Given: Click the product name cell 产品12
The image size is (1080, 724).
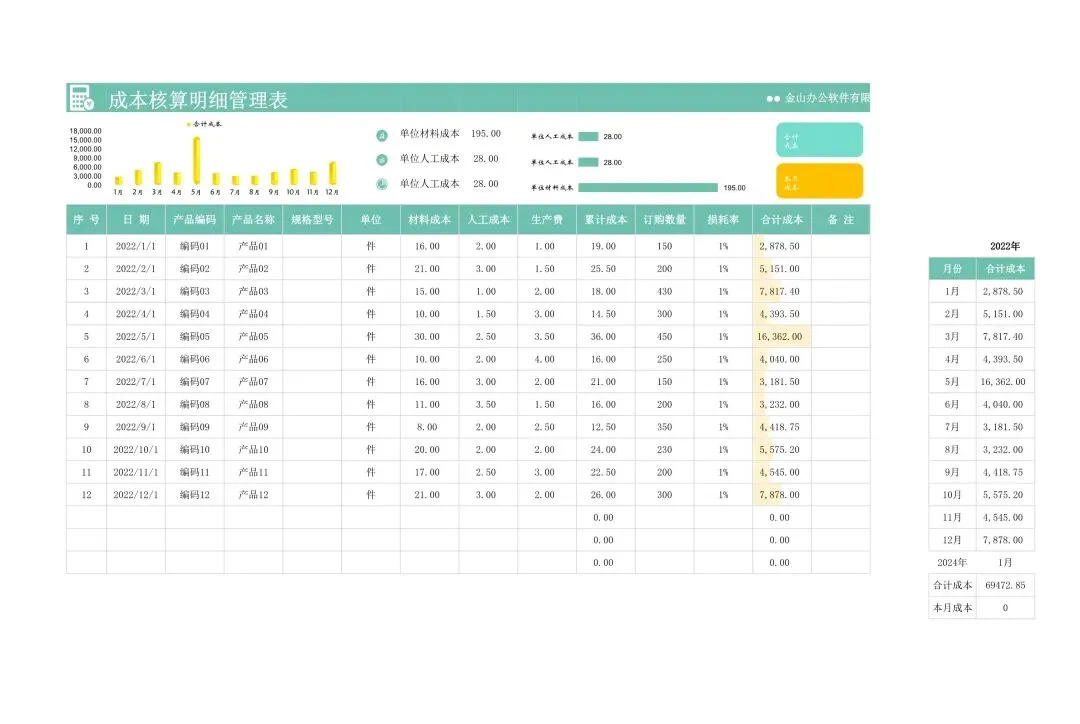Looking at the screenshot, I should [x=253, y=495].
